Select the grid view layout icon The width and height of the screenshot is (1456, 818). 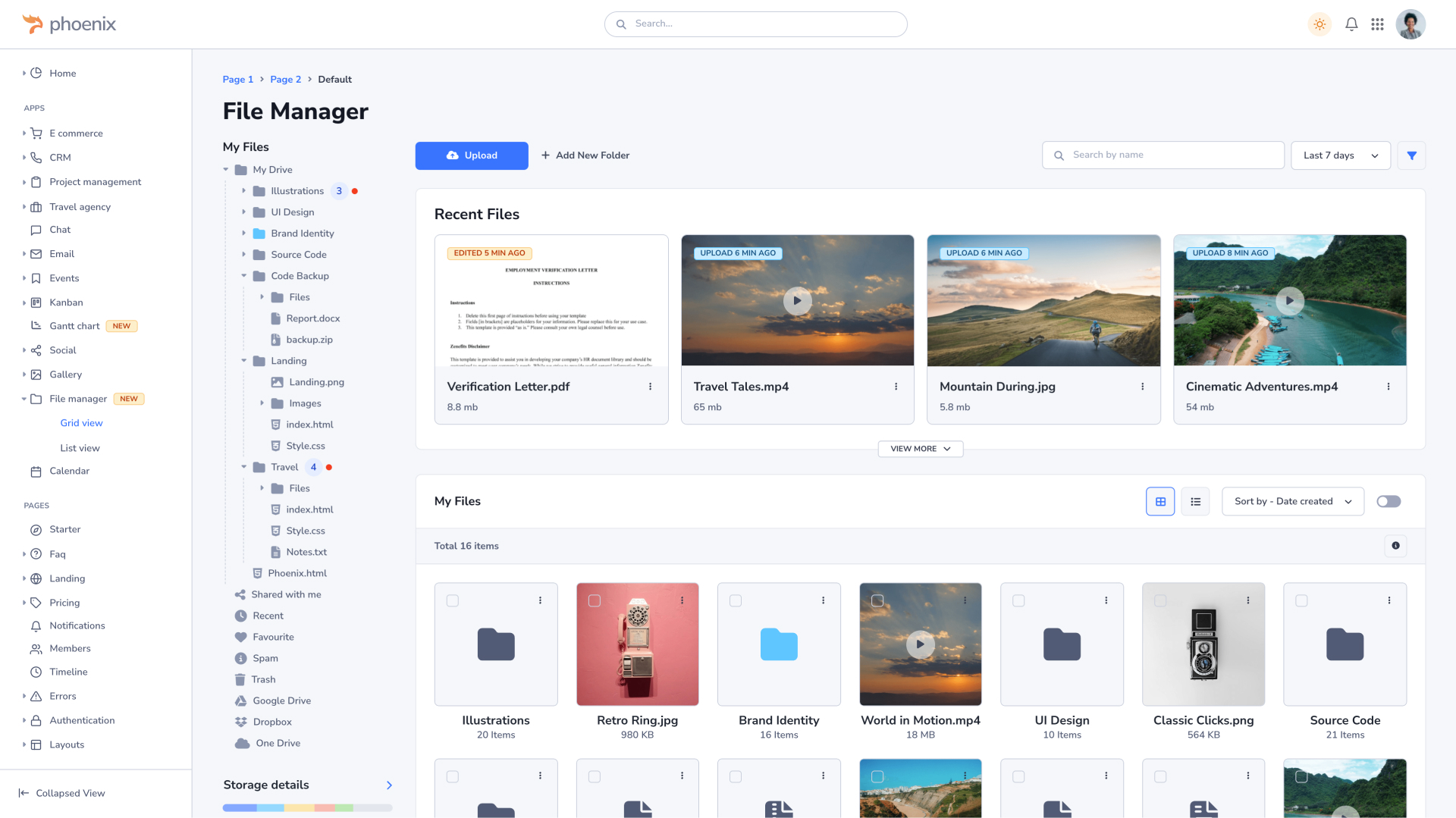pos(1159,501)
